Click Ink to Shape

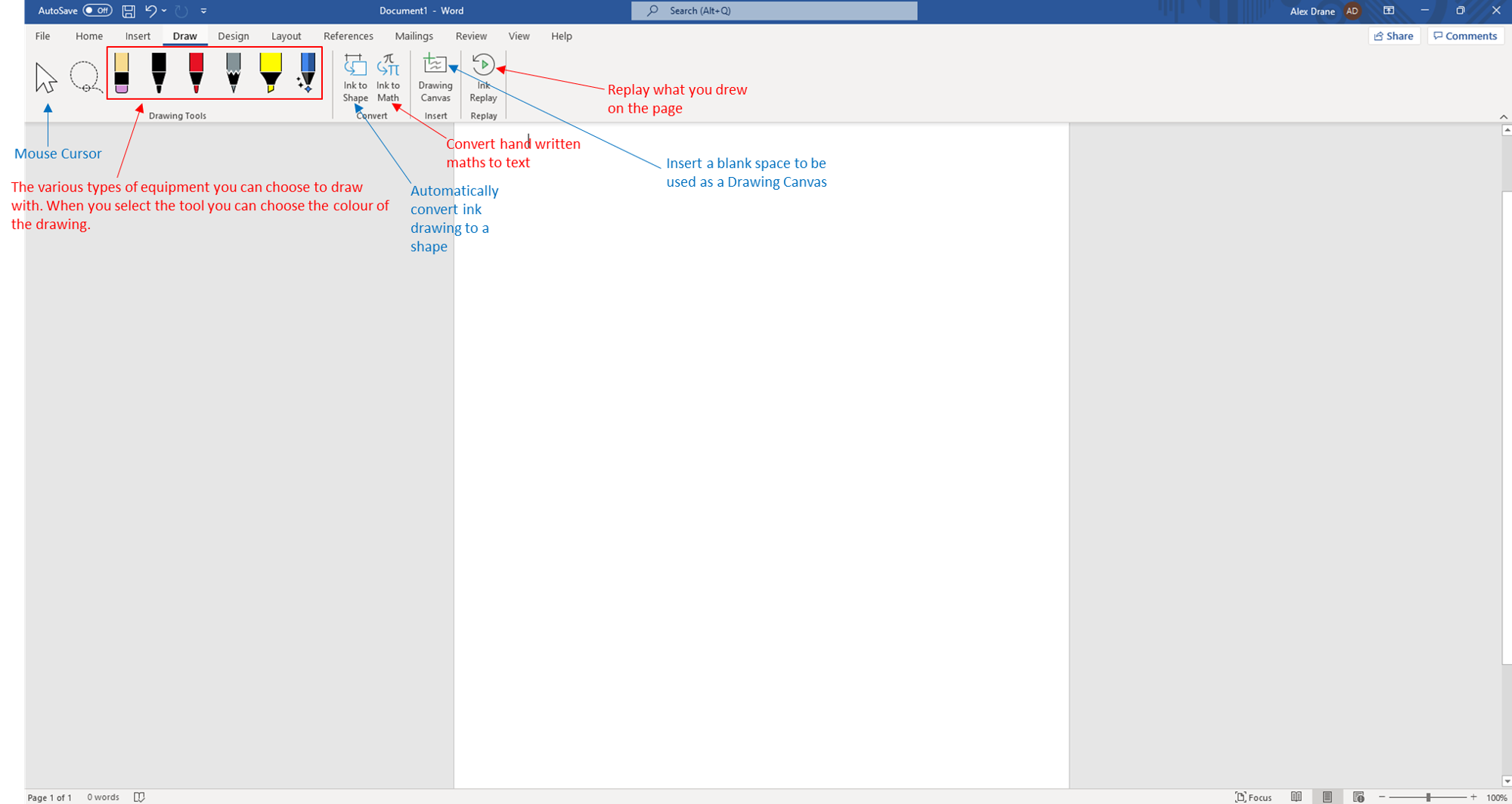point(355,77)
